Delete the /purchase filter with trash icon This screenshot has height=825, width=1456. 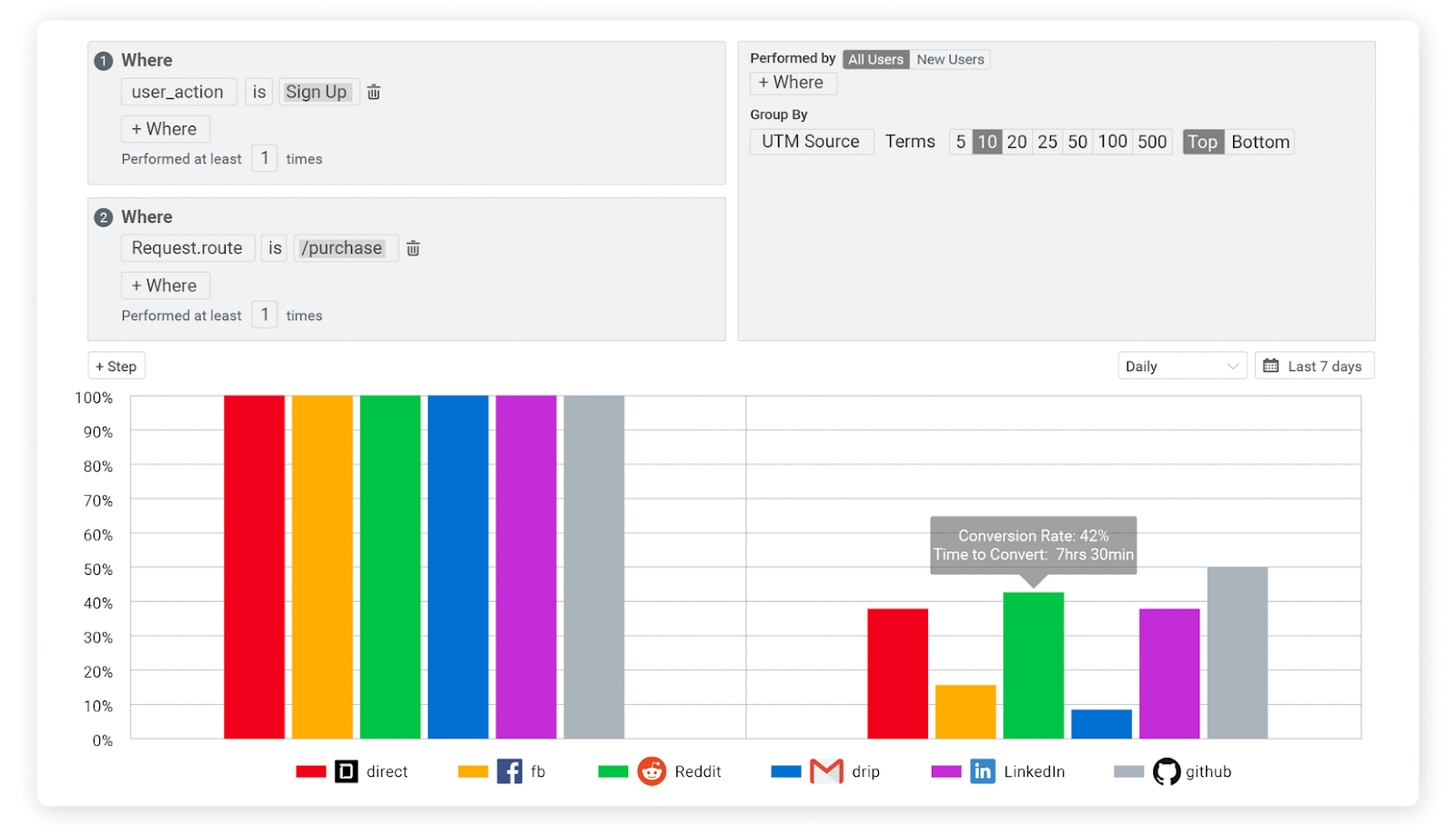coord(413,248)
